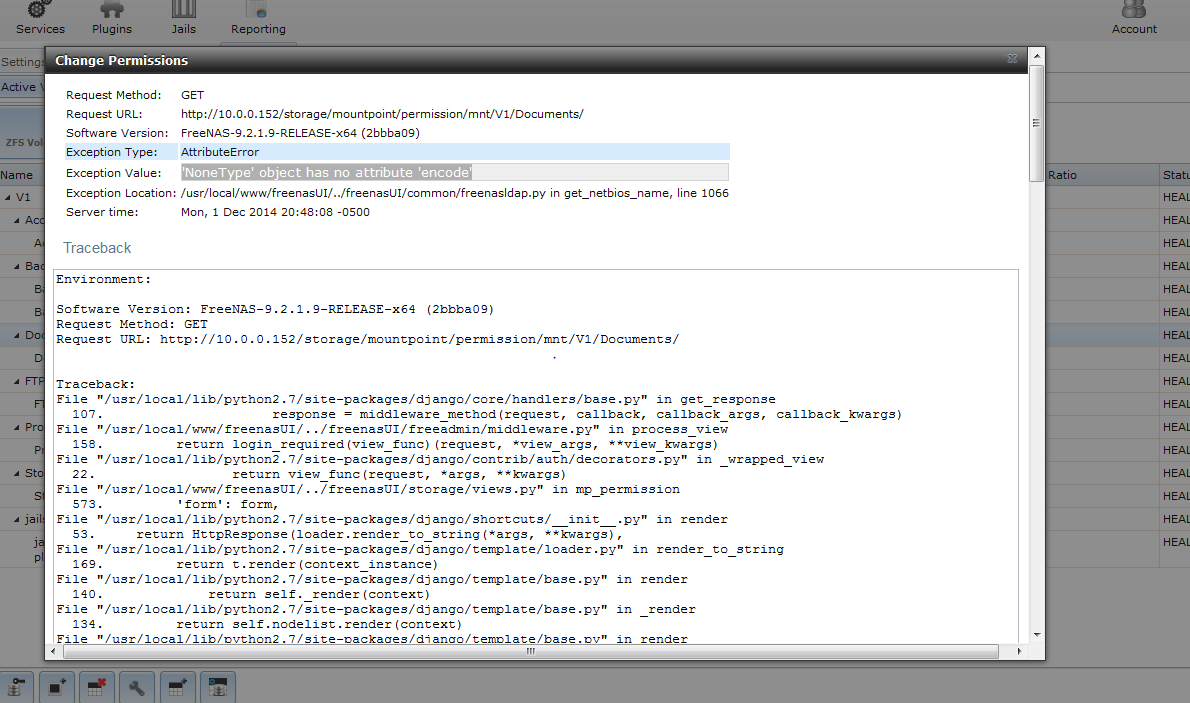The height and width of the screenshot is (703, 1190).
Task: Click the destroy dataset icon with red X
Action: point(96,688)
